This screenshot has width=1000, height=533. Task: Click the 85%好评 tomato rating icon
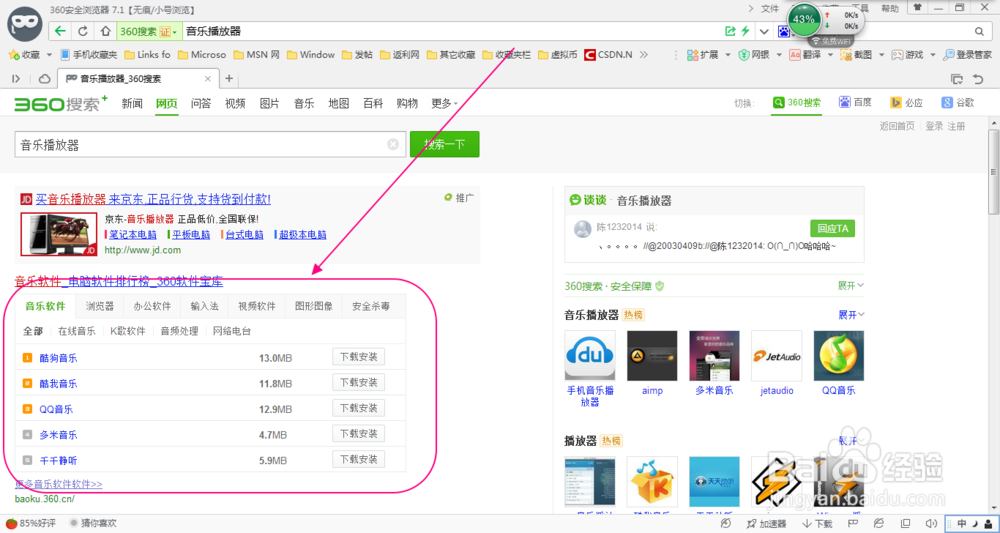[x=10, y=523]
